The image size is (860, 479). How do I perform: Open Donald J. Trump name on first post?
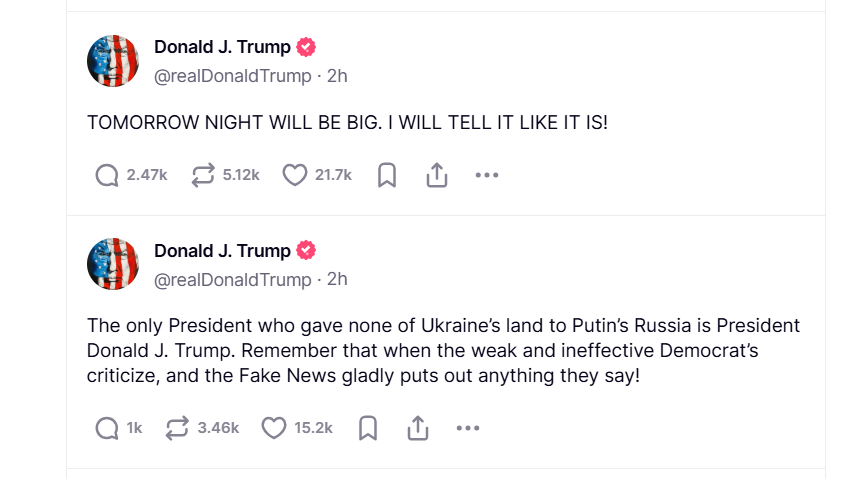pos(222,47)
